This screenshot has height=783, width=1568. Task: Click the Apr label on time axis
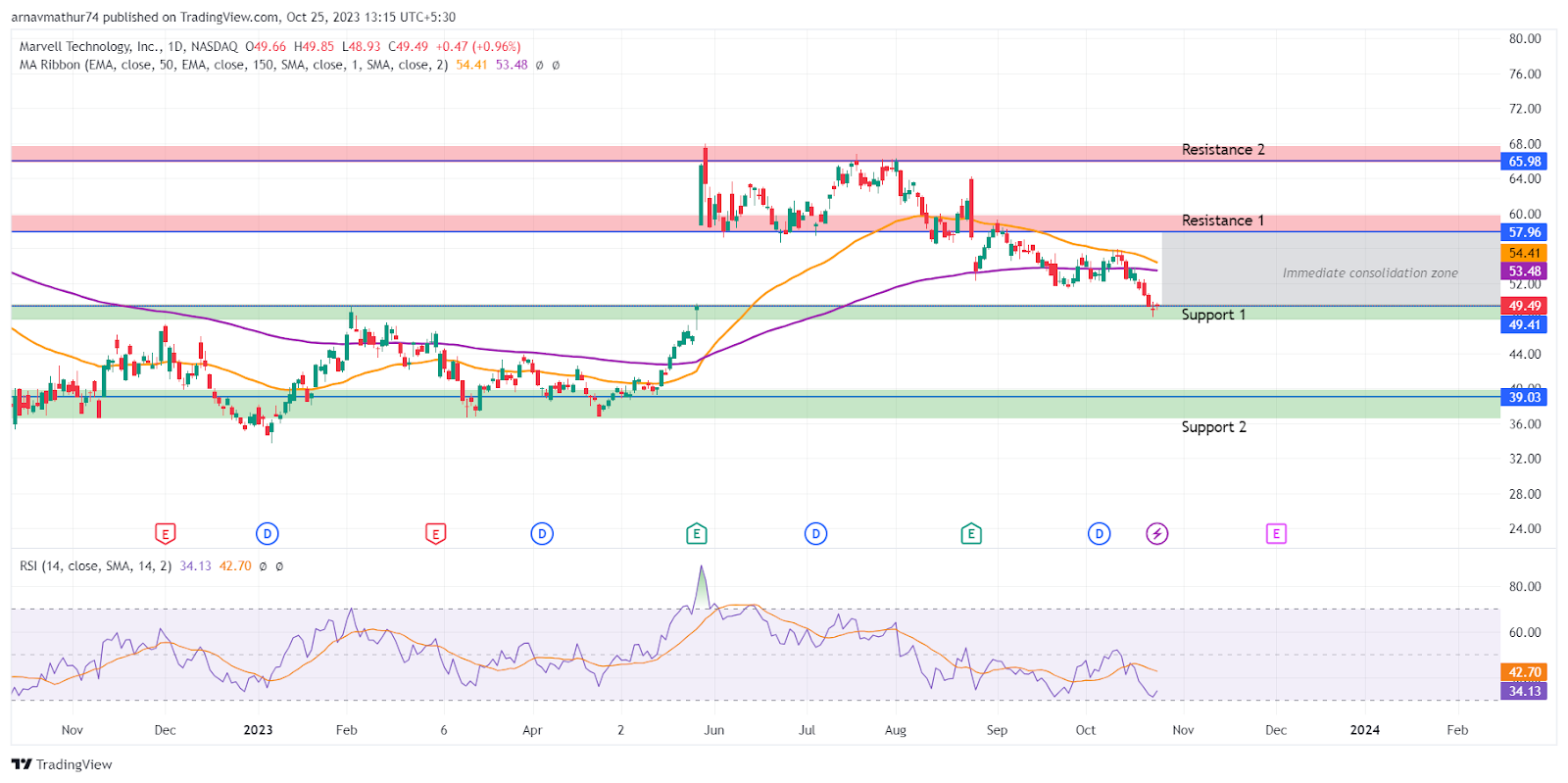click(532, 730)
